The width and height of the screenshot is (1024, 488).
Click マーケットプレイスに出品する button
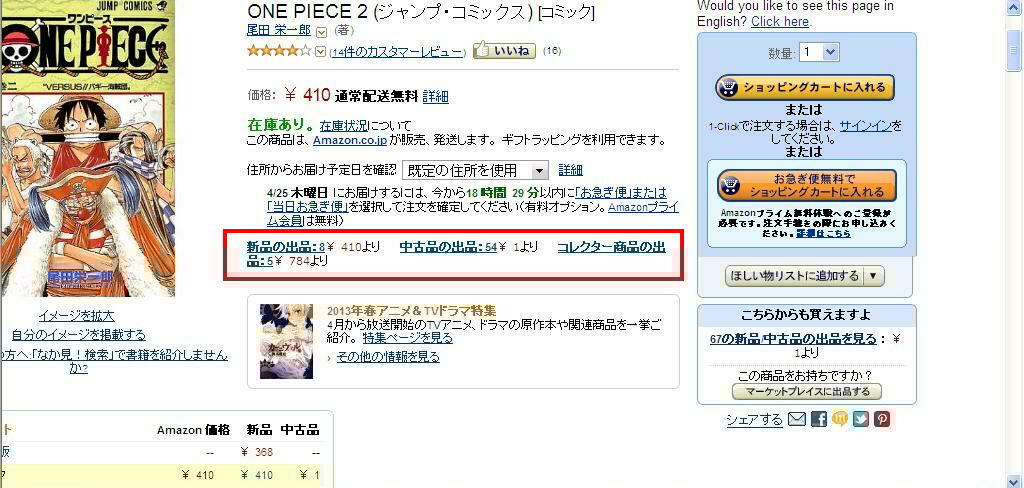tap(807, 392)
